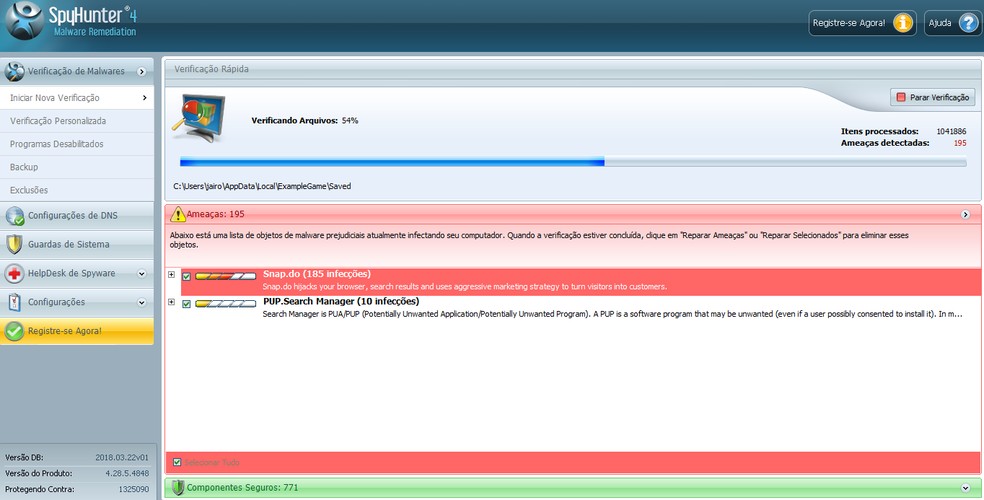Click the Verificação de Malwares figure icon

(14, 72)
